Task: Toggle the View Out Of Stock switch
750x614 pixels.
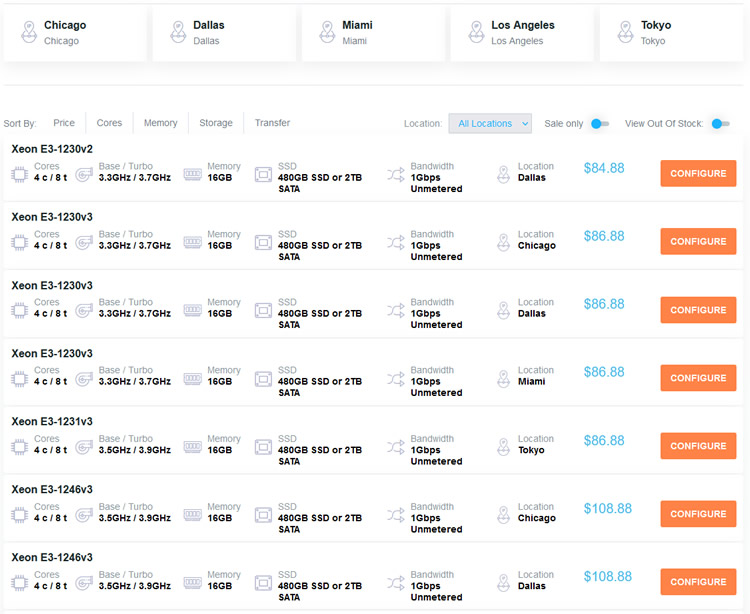Action: 720,124
